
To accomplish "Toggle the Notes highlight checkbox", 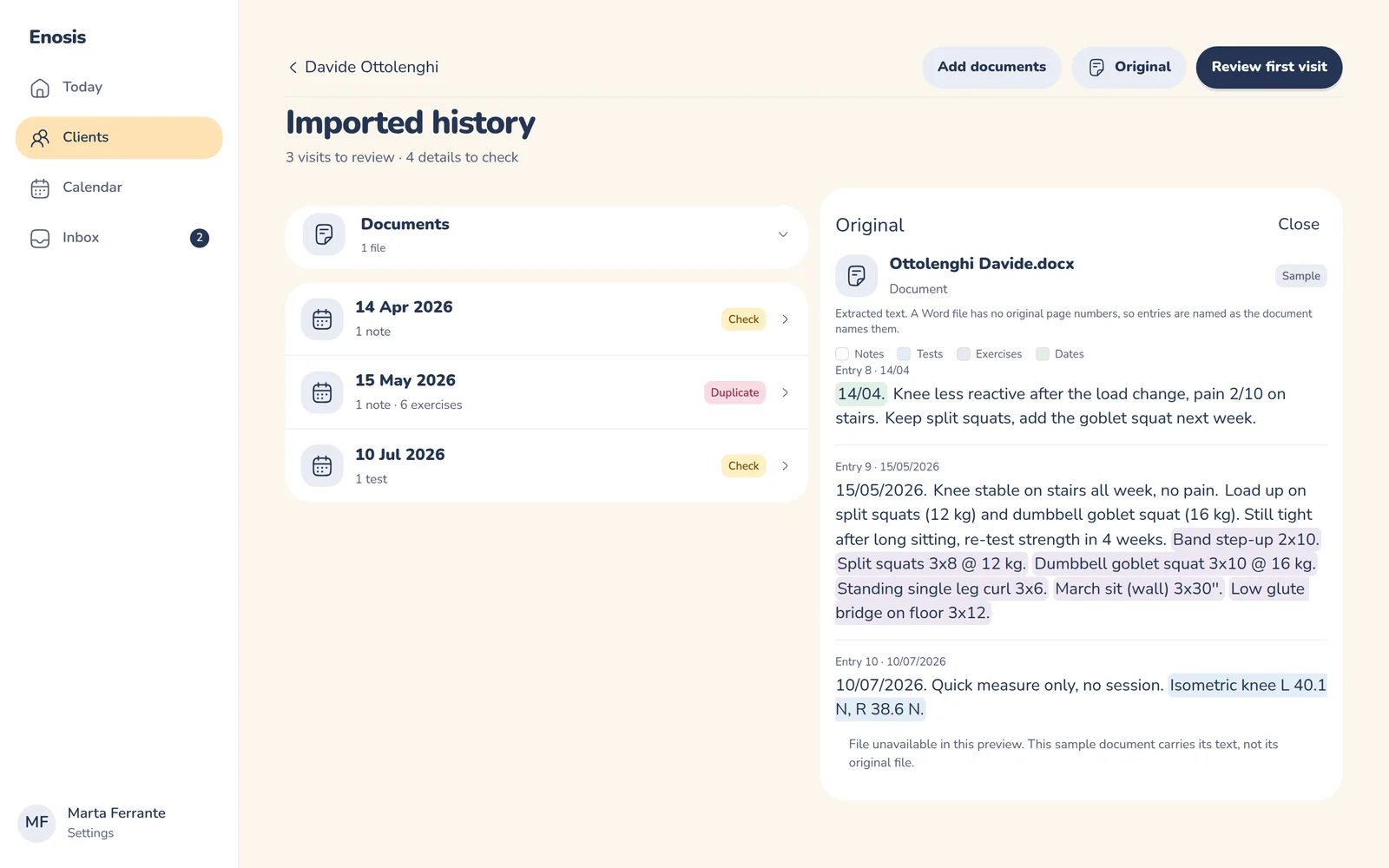I will 842,354.
